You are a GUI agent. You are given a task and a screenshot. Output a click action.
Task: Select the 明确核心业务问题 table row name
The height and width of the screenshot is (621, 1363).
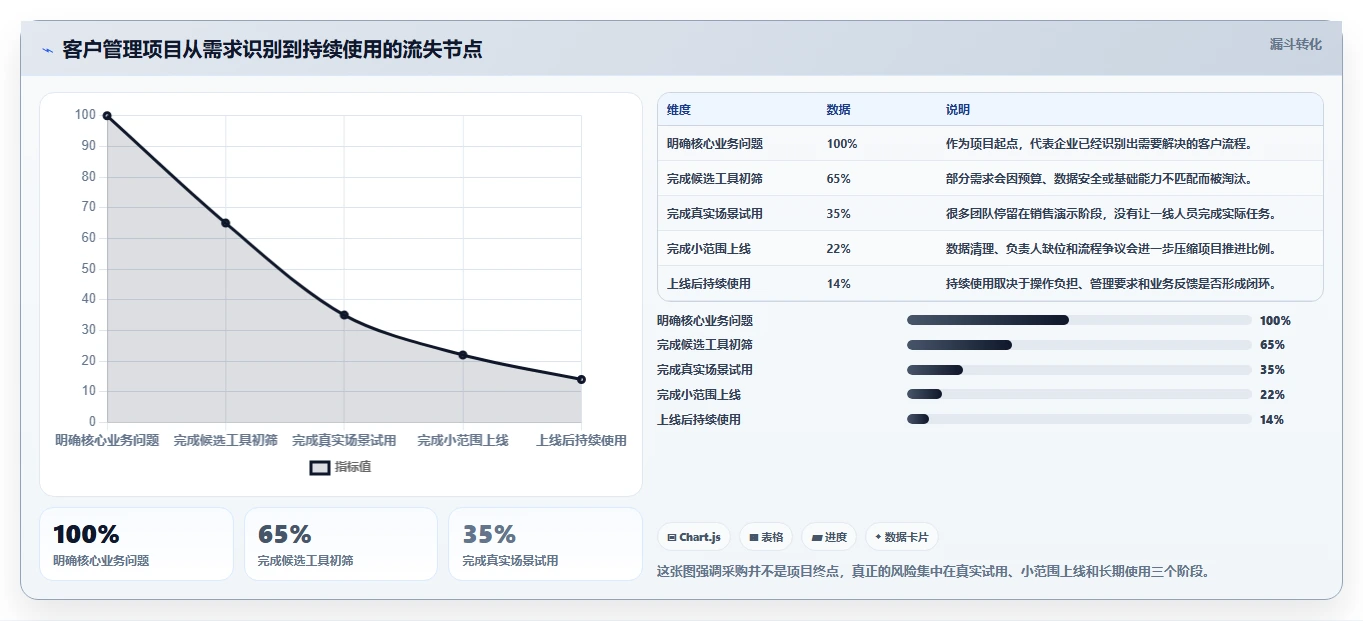point(715,144)
